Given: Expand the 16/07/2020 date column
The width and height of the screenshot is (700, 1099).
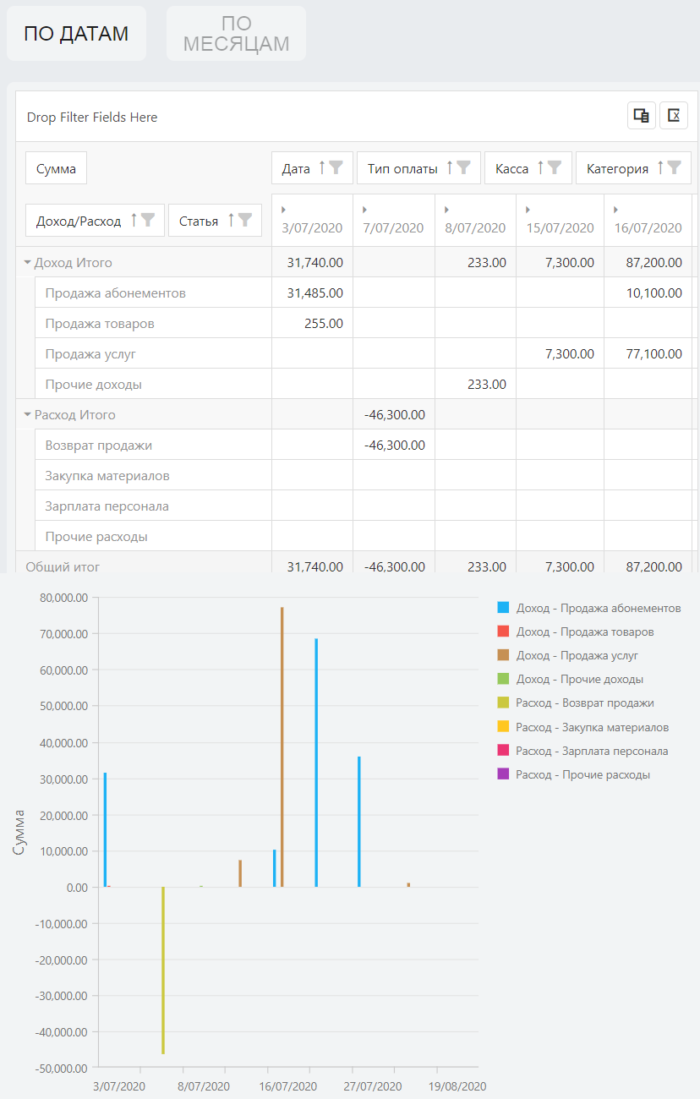Looking at the screenshot, I should (x=615, y=210).
